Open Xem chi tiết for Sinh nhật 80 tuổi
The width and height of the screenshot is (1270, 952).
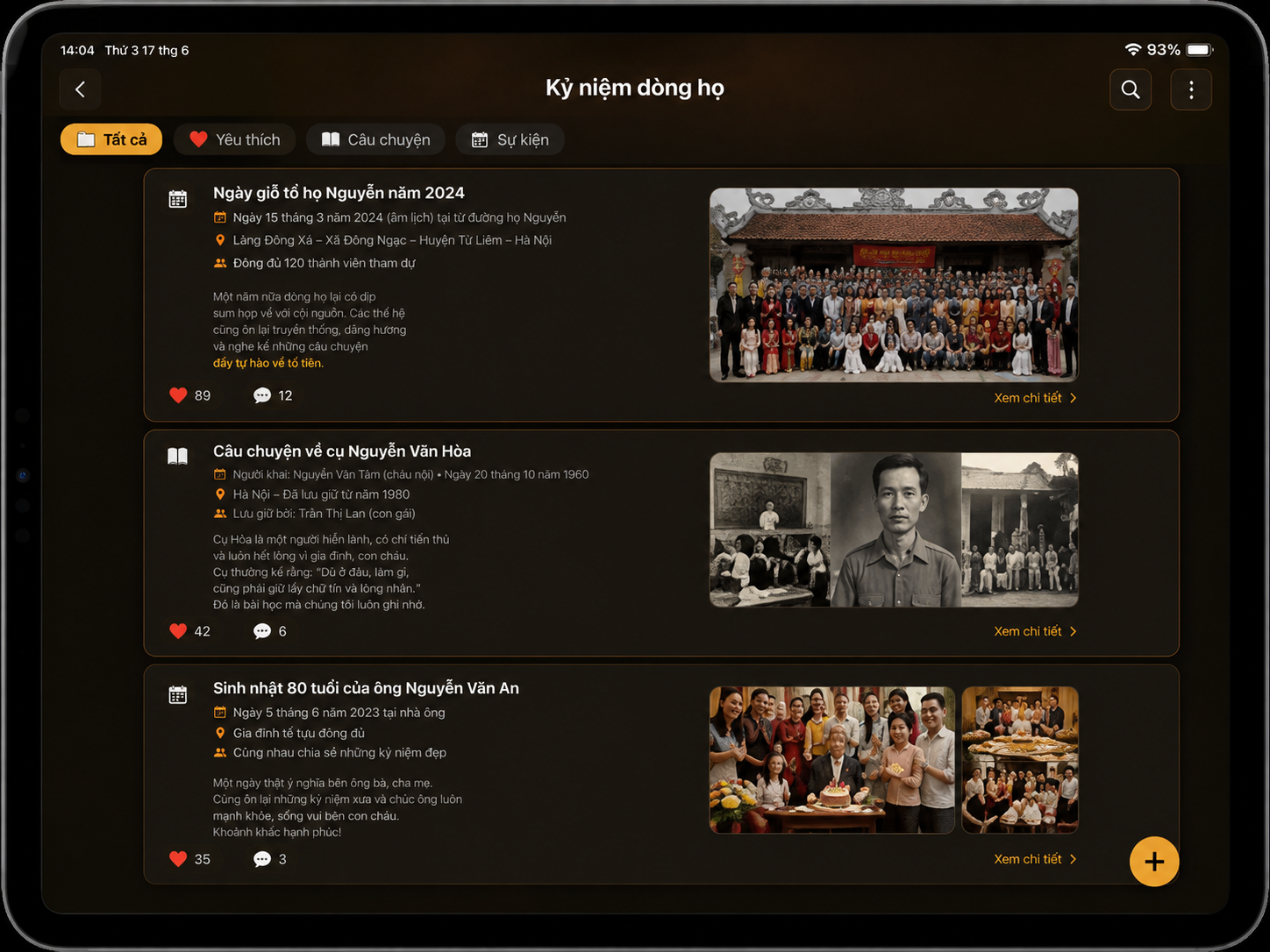pyautogui.click(x=1035, y=859)
